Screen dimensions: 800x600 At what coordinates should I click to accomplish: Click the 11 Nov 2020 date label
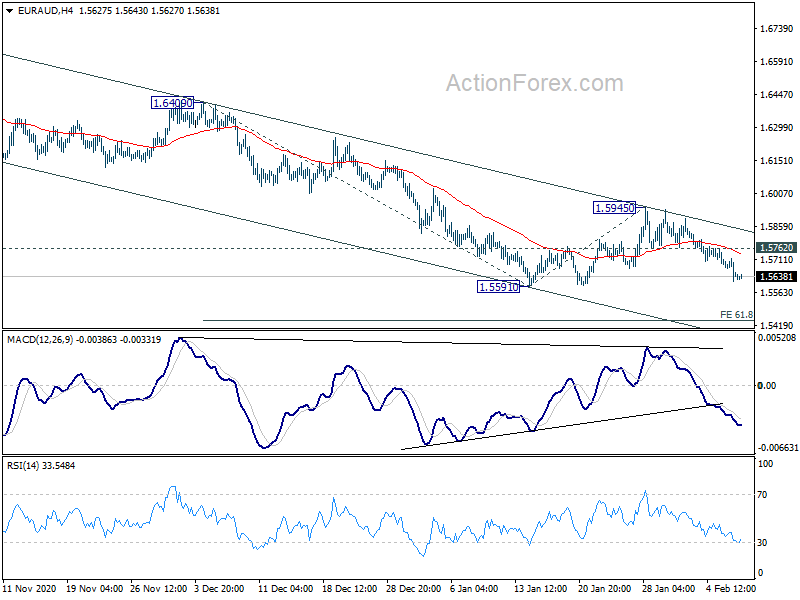(x=29, y=589)
